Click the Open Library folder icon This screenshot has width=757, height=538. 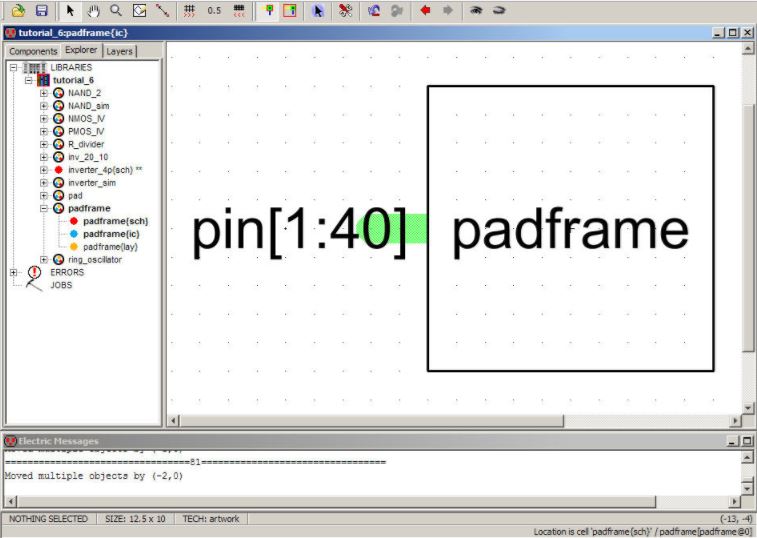coord(18,11)
